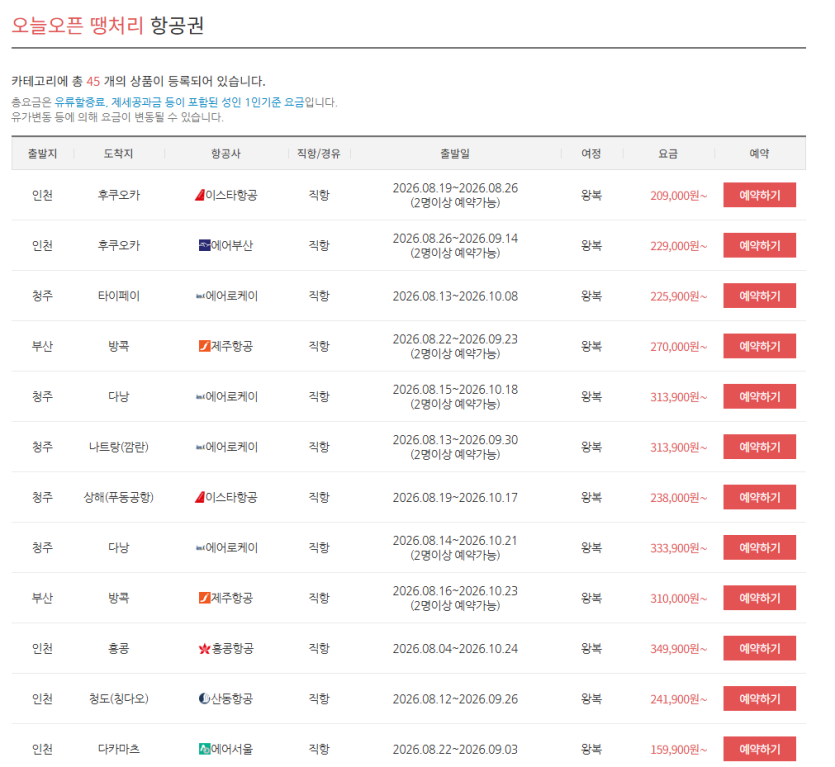Click the destination 홍콩
The image size is (835, 767).
118,648
